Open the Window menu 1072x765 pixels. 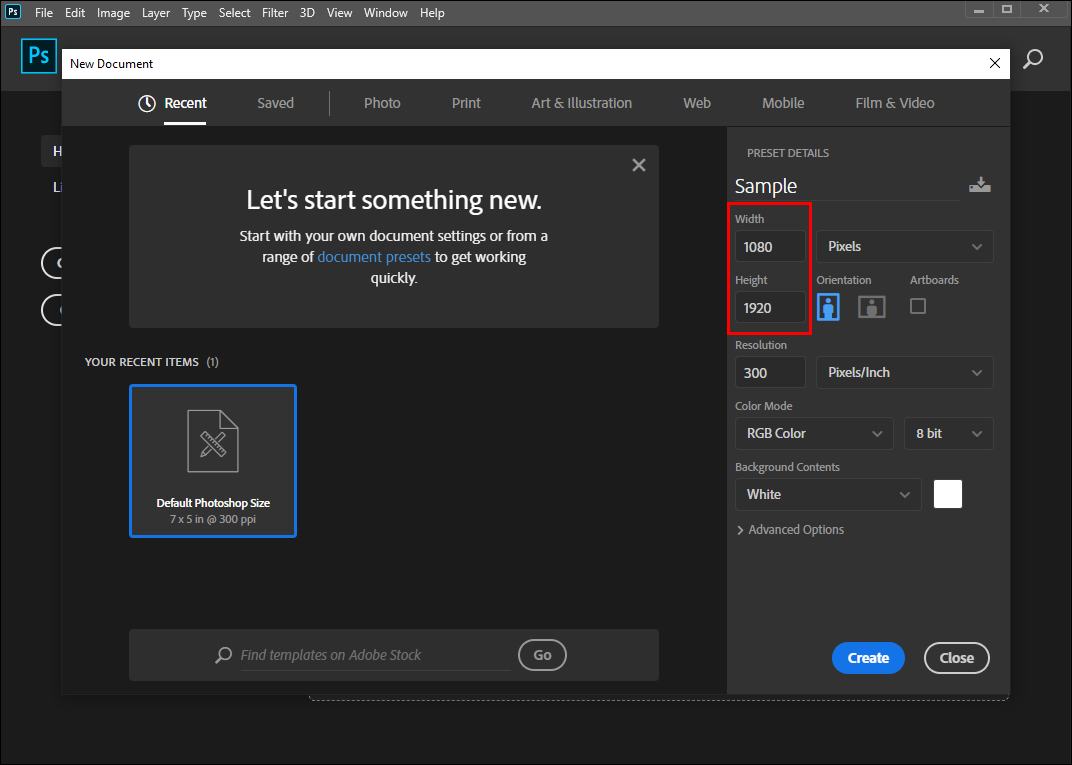(x=386, y=13)
